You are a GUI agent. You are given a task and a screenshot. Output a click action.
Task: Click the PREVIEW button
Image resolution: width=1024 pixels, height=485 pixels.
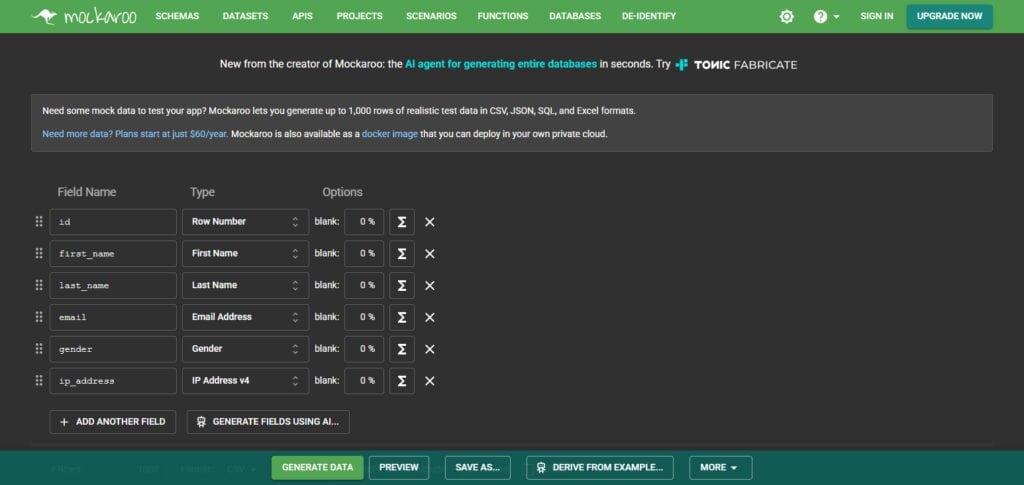[x=399, y=467]
